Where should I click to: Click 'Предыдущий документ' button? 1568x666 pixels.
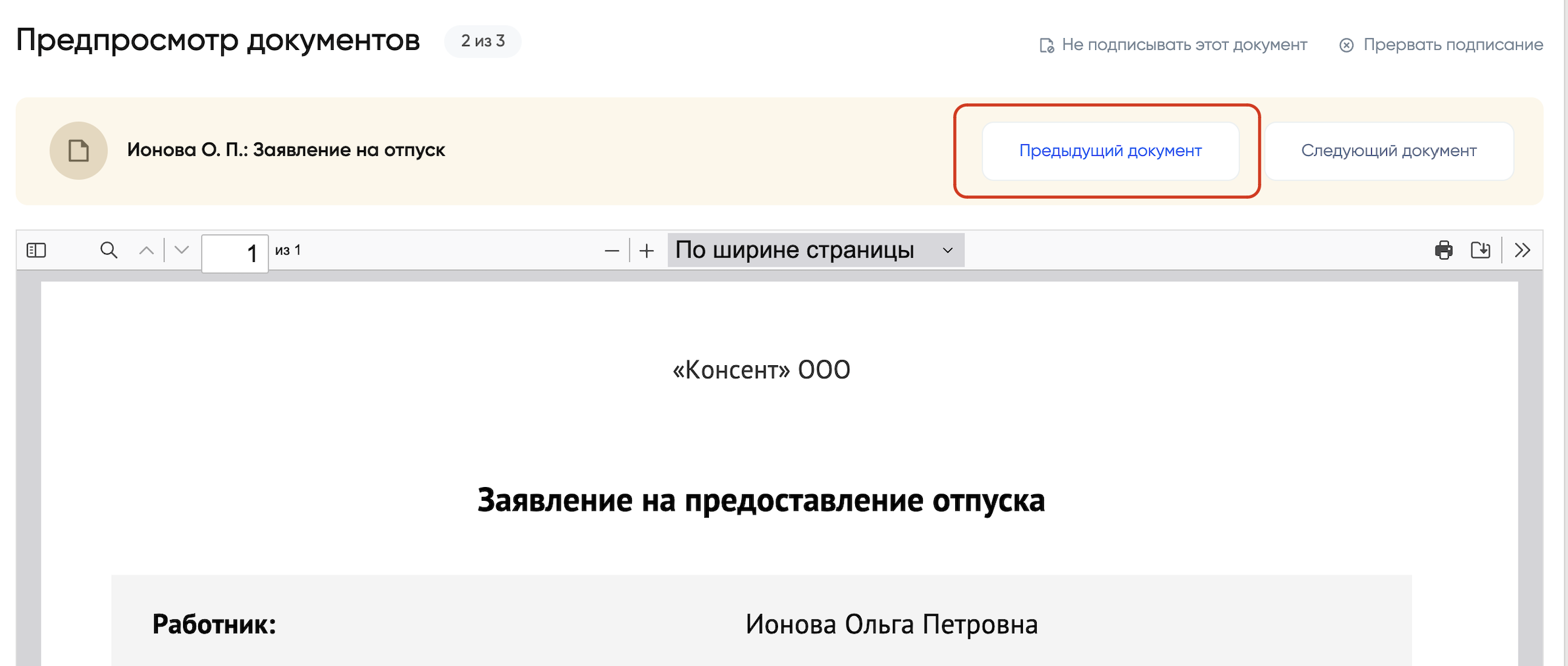(1110, 151)
